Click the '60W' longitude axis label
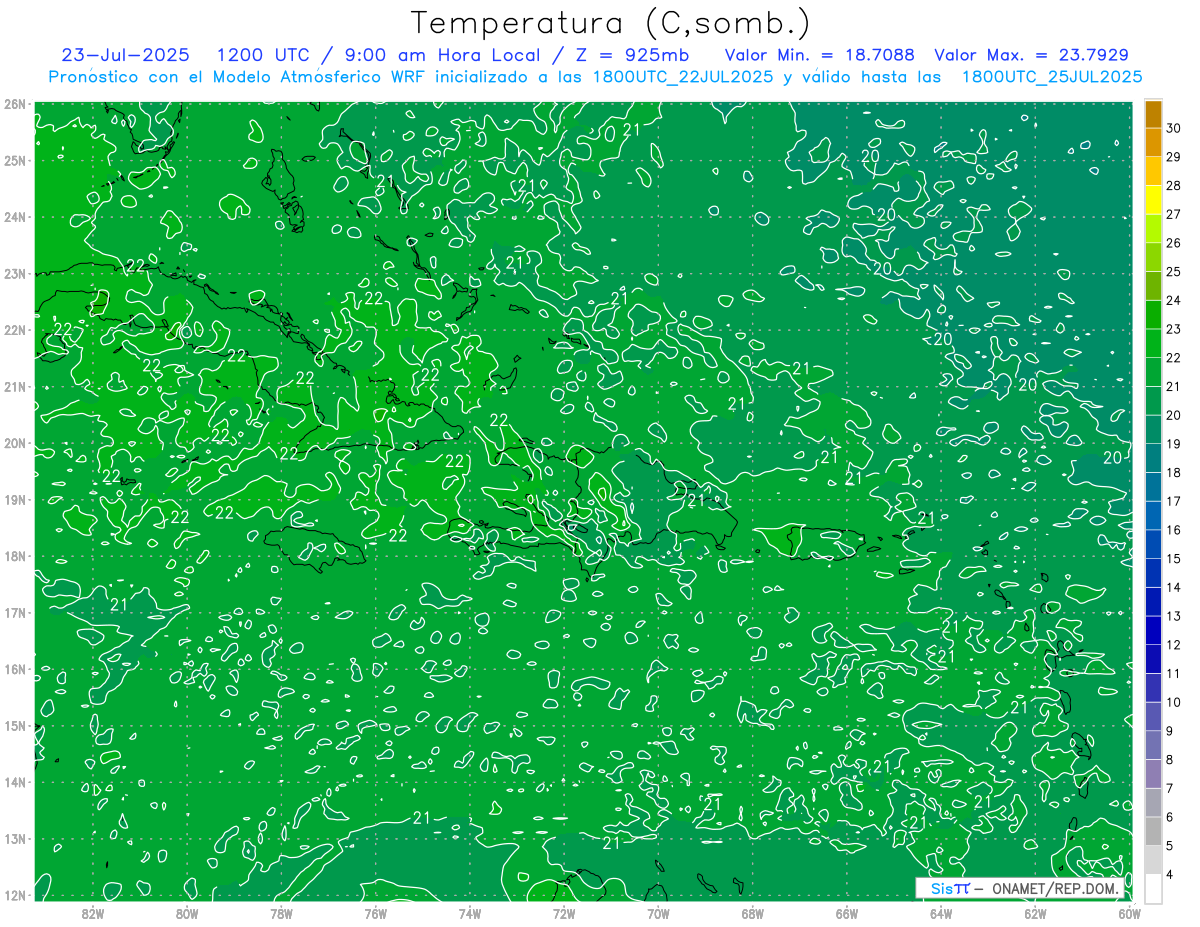This screenshot has height=927, width=1200. 1129,912
